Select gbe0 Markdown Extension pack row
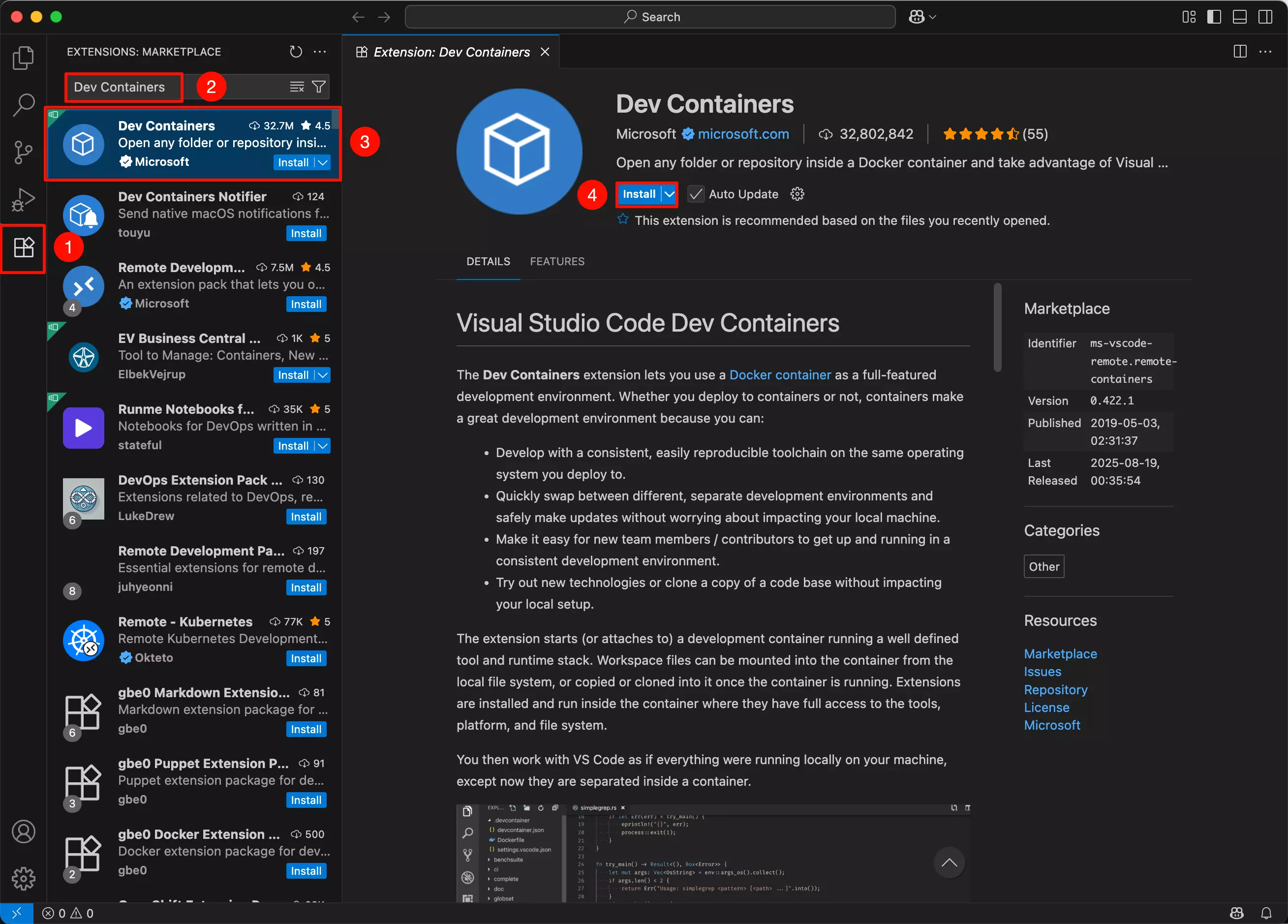The height and width of the screenshot is (924, 1288). point(194,710)
